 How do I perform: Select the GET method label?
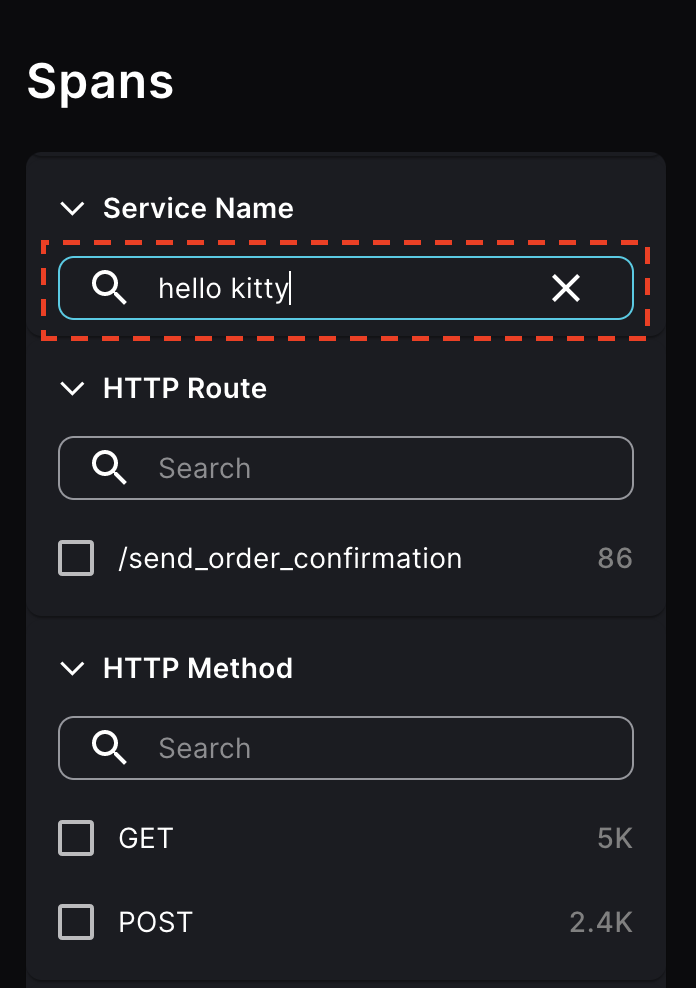(x=145, y=838)
